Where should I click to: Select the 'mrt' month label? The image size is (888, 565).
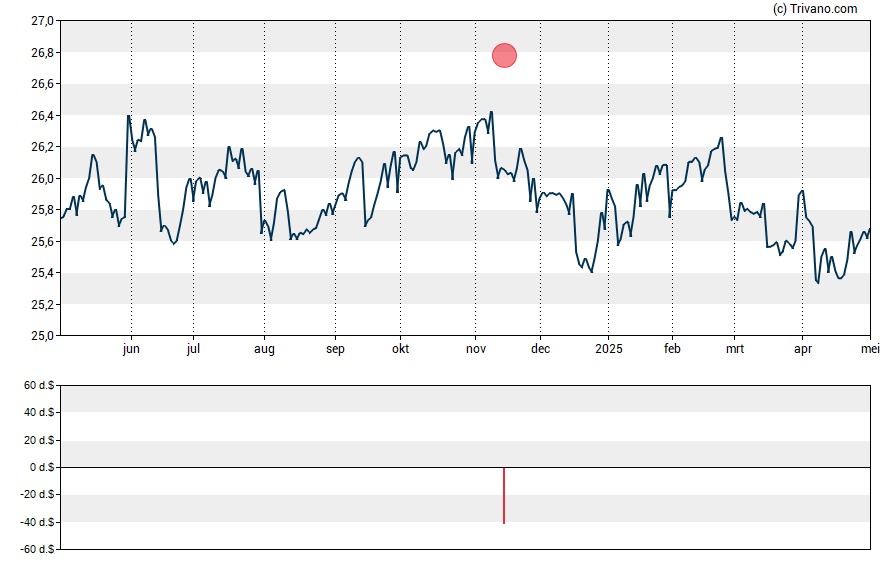[735, 349]
